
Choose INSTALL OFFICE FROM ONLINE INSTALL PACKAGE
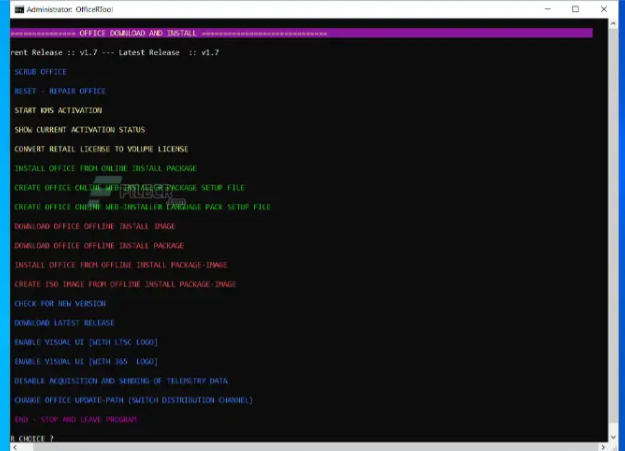[x=106, y=168]
